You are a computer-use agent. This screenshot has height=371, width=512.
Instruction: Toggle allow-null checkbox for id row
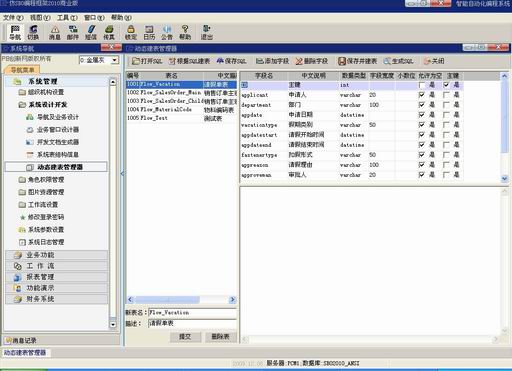[x=422, y=85]
